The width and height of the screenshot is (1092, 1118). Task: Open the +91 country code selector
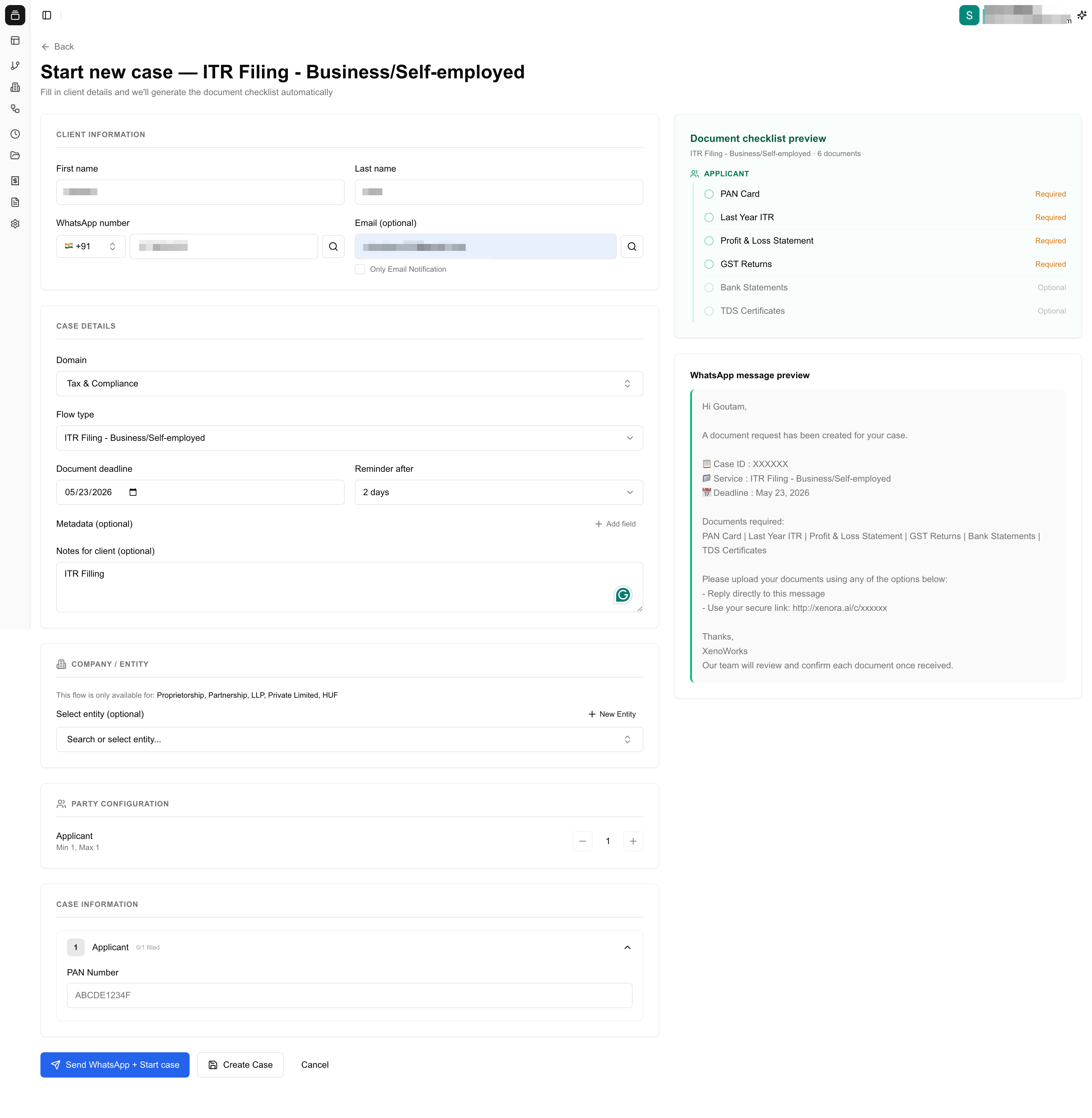(x=91, y=247)
